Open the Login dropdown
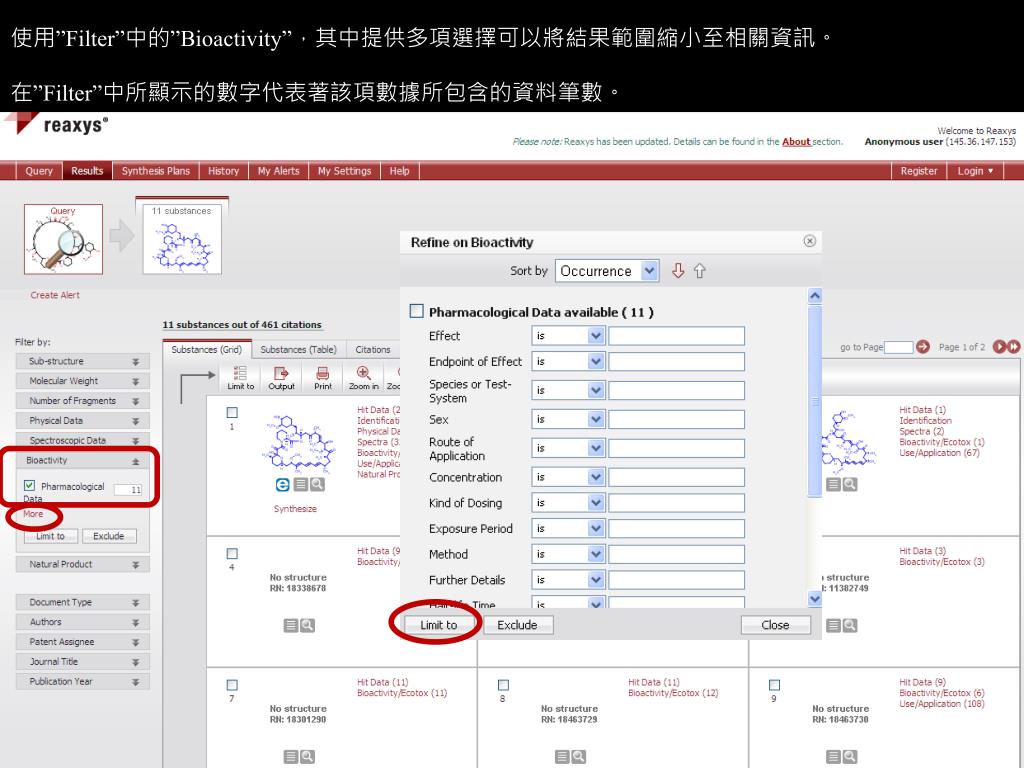The height and width of the screenshot is (768, 1024). (x=975, y=170)
